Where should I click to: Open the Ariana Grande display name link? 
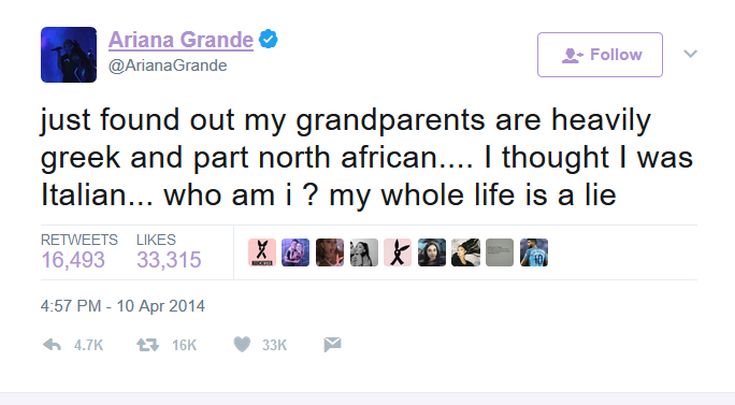(x=181, y=40)
